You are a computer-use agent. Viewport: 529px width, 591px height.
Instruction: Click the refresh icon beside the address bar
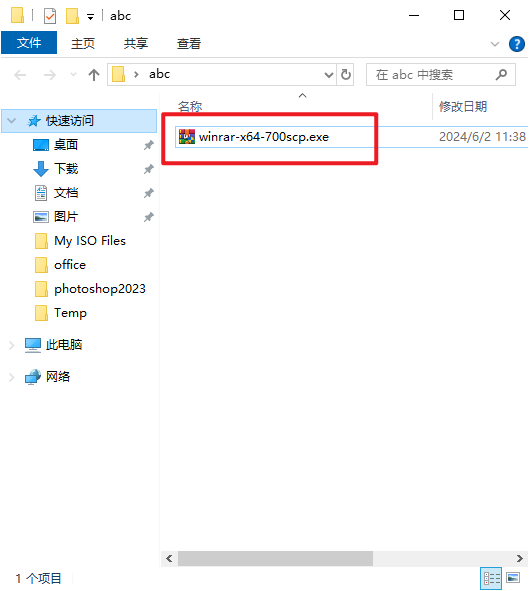click(x=346, y=75)
